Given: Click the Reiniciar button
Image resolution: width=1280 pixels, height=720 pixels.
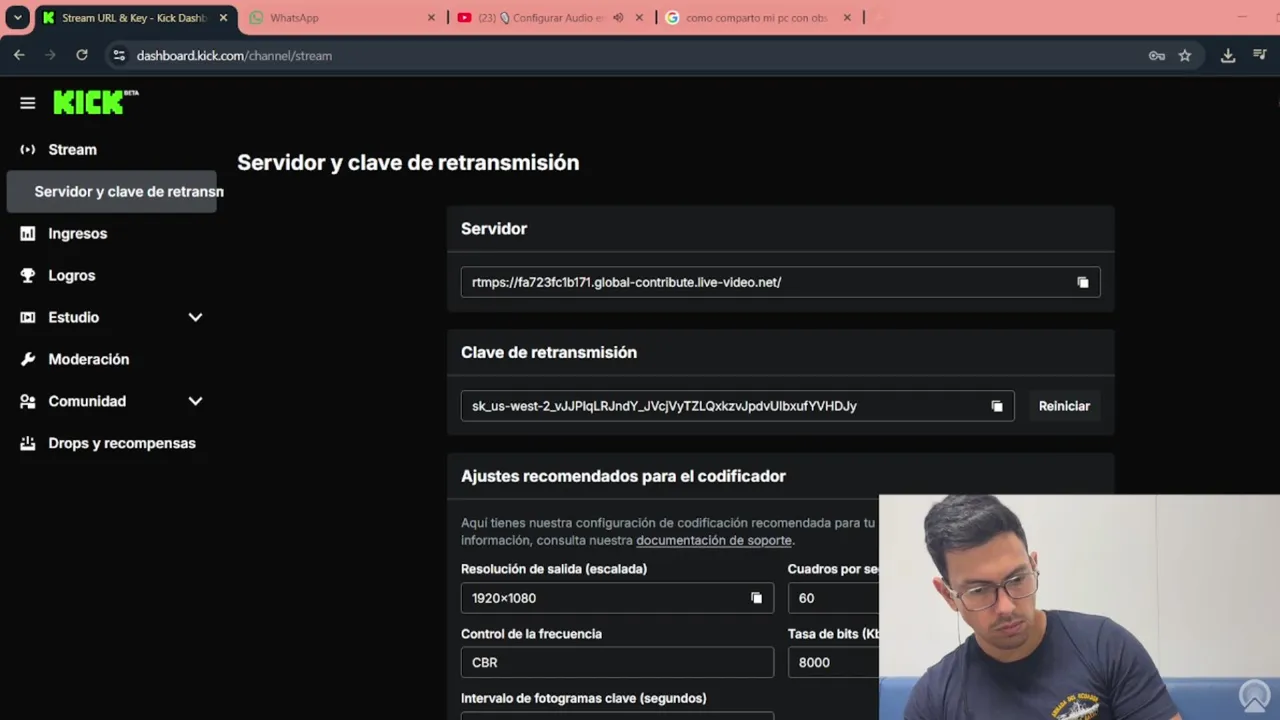Looking at the screenshot, I should [x=1064, y=406].
